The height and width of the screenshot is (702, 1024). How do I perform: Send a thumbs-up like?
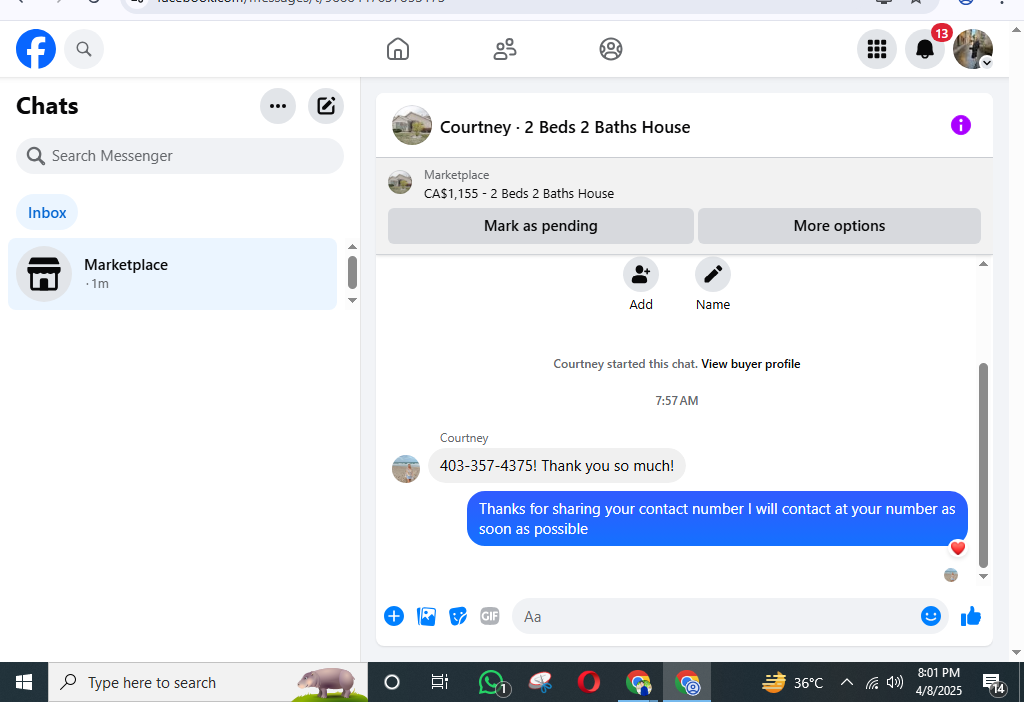coord(971,616)
